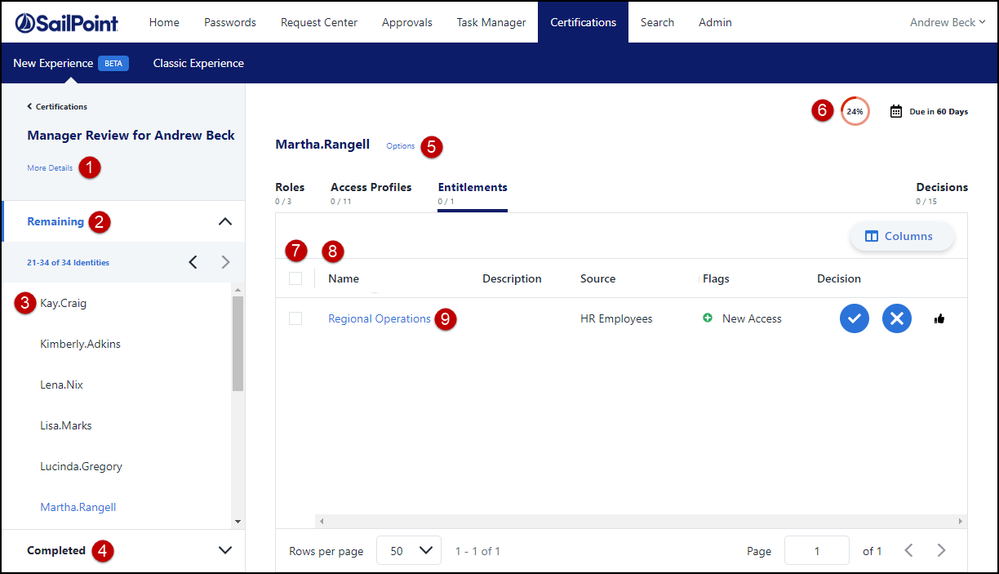Image resolution: width=999 pixels, height=574 pixels.
Task: Go to previous identities page arrow
Action: point(193,262)
